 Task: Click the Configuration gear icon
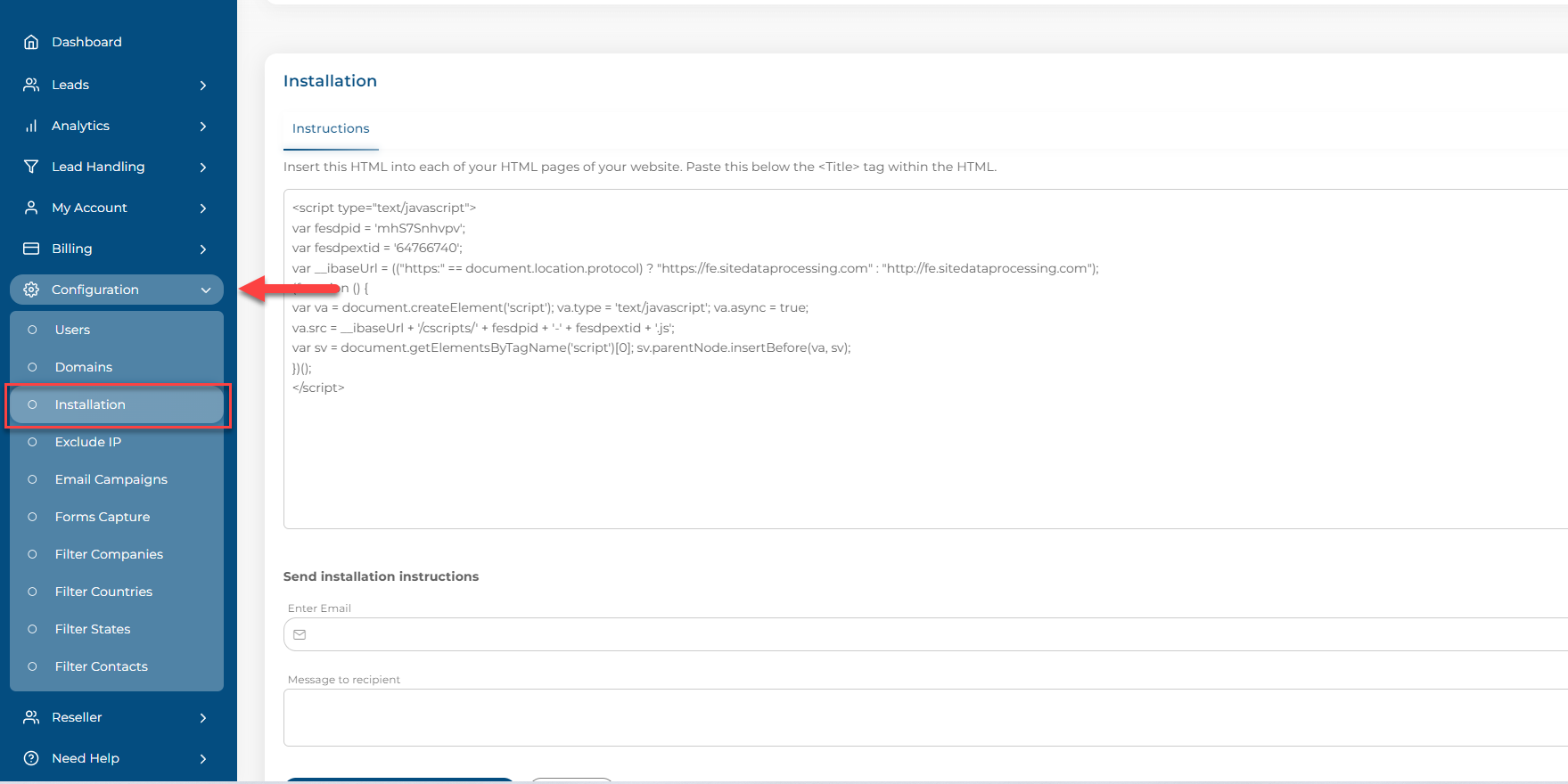31,290
